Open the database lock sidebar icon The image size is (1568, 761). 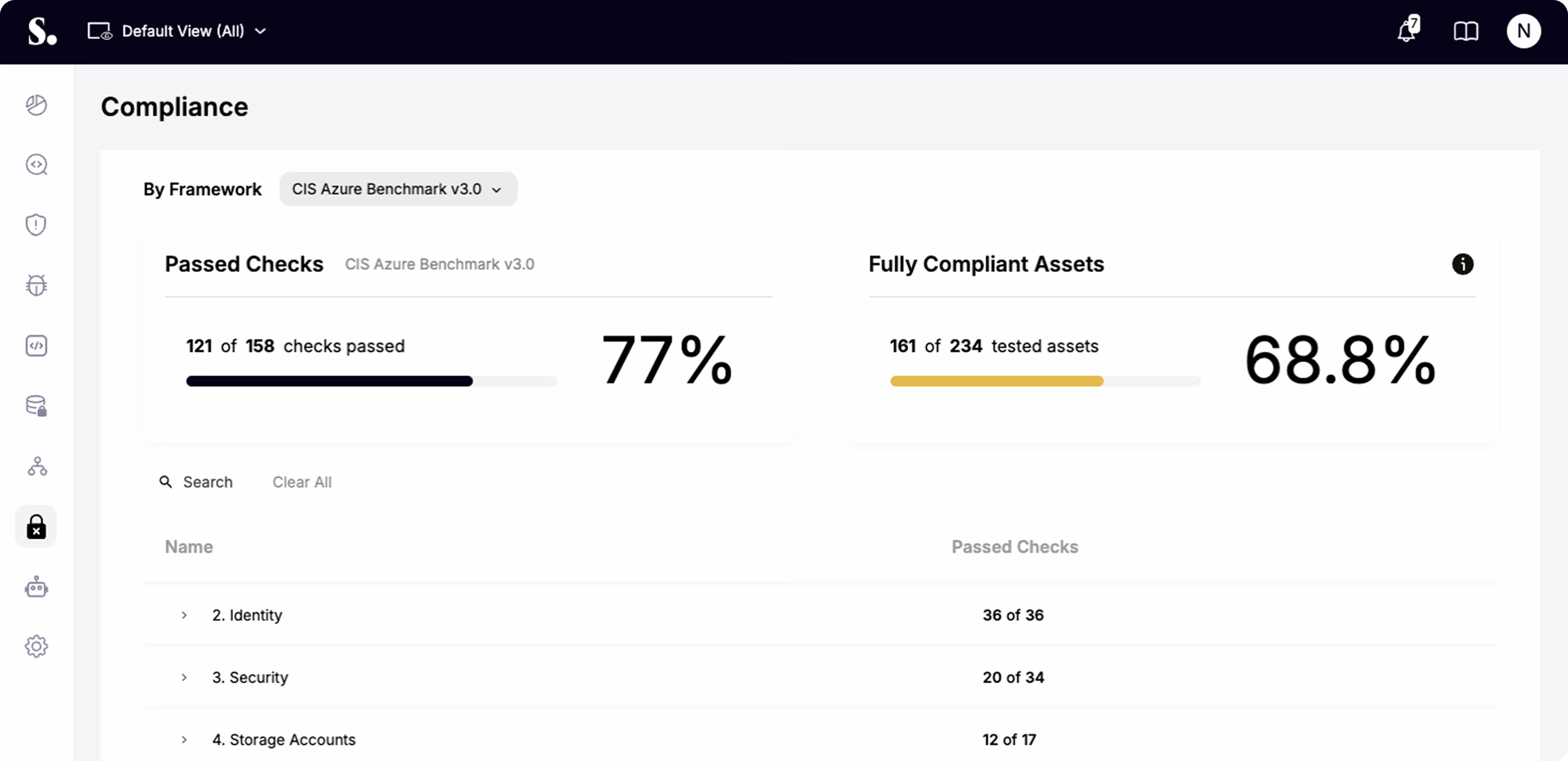36,405
